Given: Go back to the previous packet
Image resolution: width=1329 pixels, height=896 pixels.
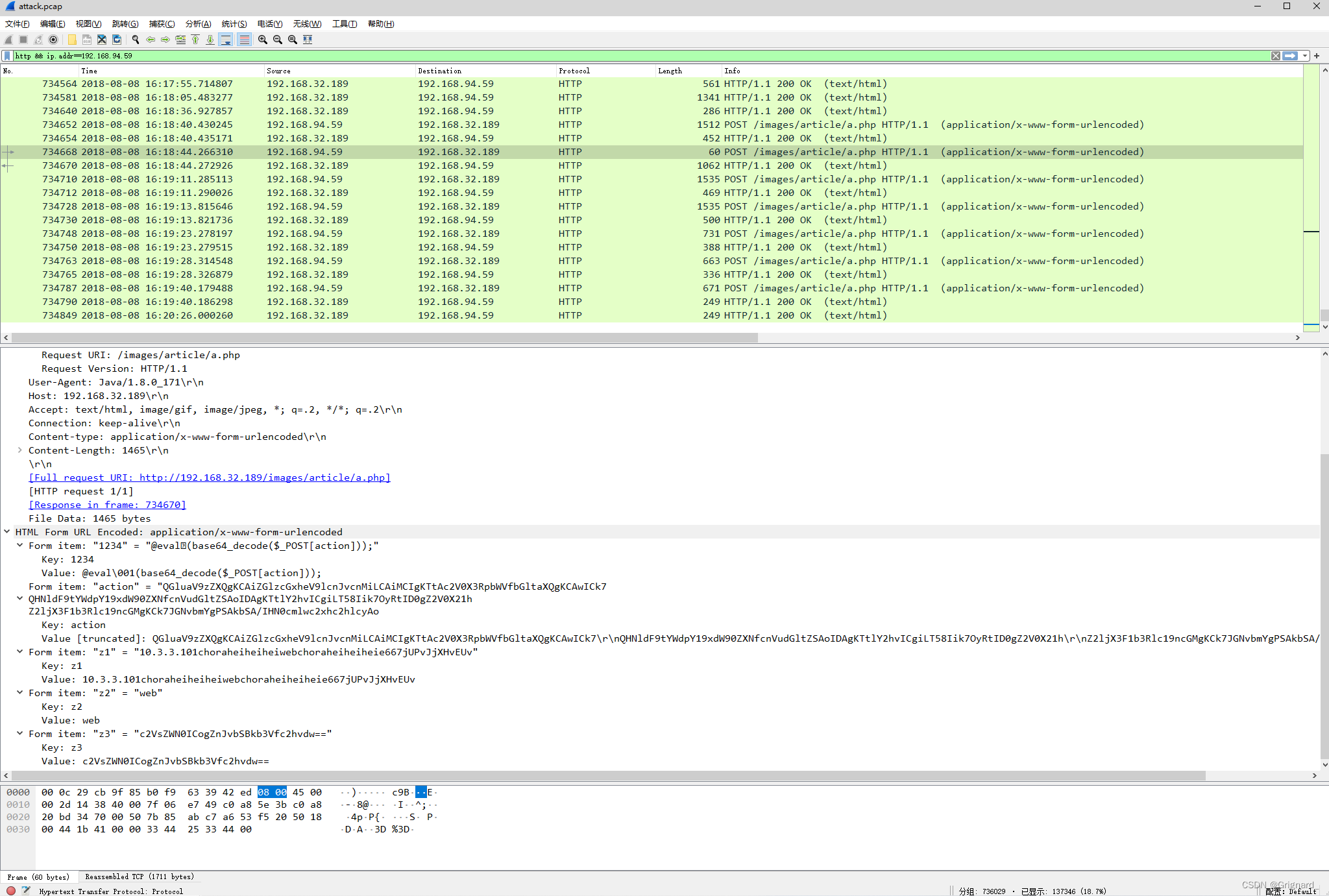Looking at the screenshot, I should 151,40.
